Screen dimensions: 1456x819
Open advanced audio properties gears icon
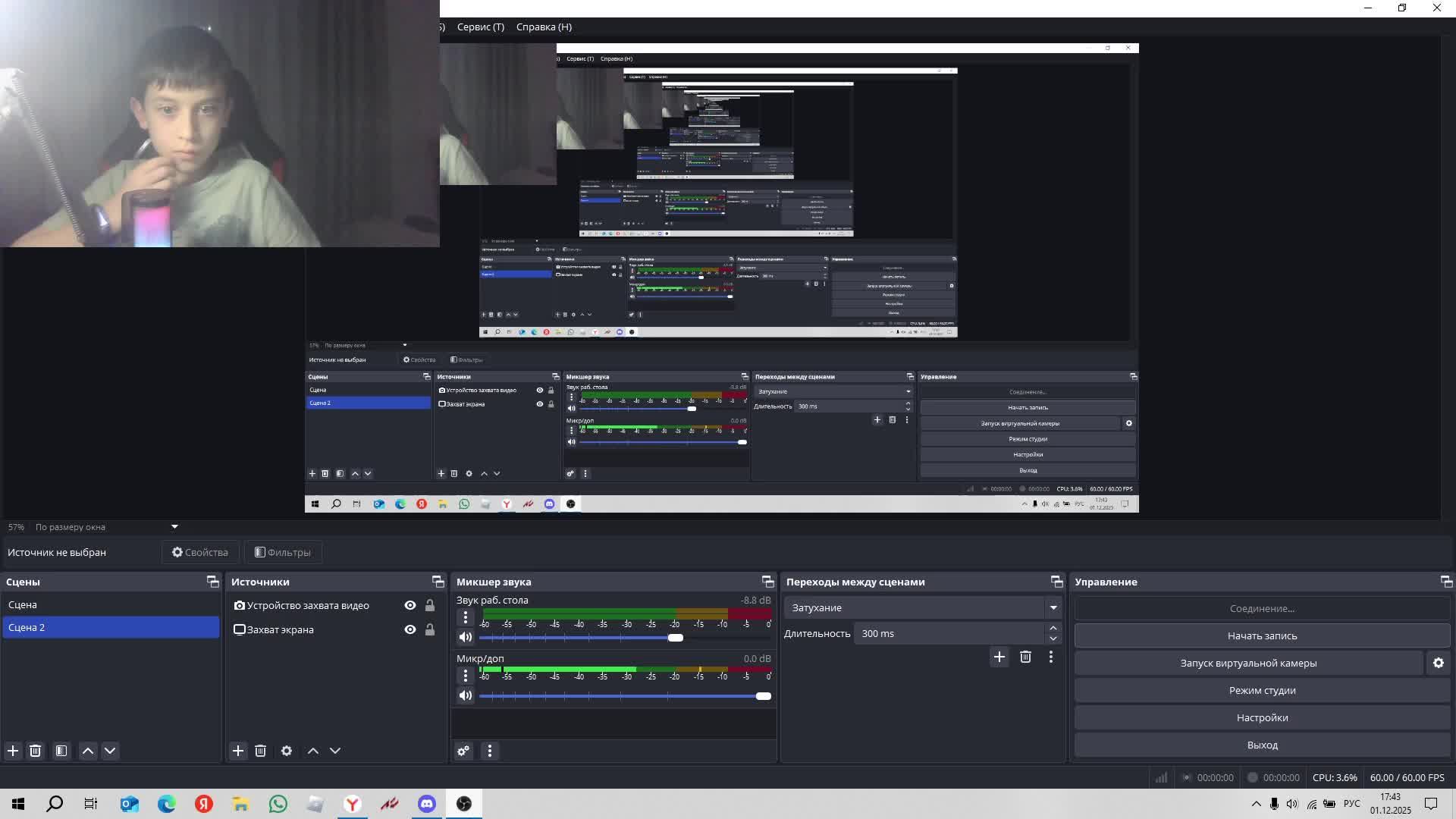(463, 751)
